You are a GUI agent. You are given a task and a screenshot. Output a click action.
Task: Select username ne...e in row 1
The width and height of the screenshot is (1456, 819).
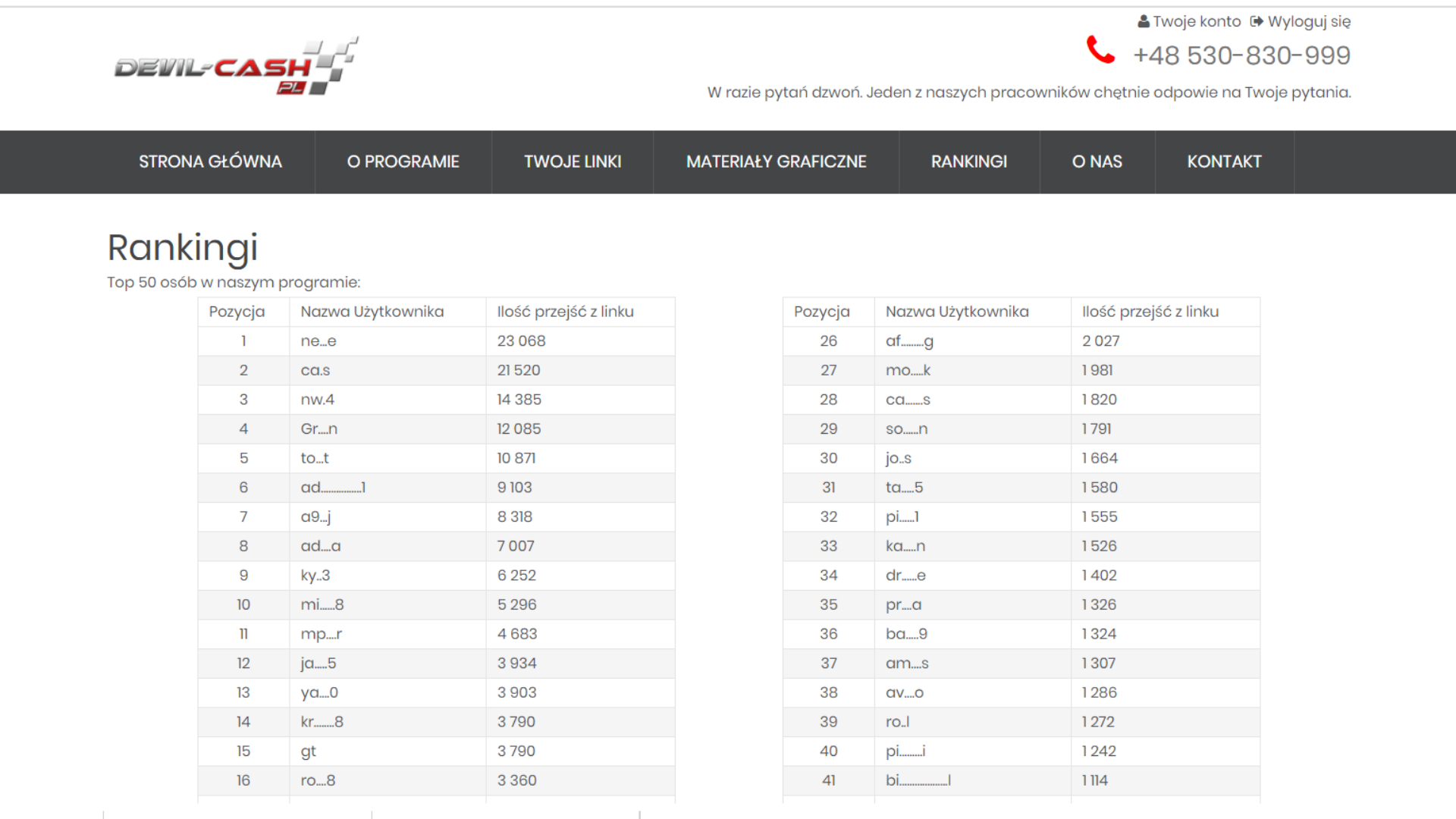tap(318, 341)
